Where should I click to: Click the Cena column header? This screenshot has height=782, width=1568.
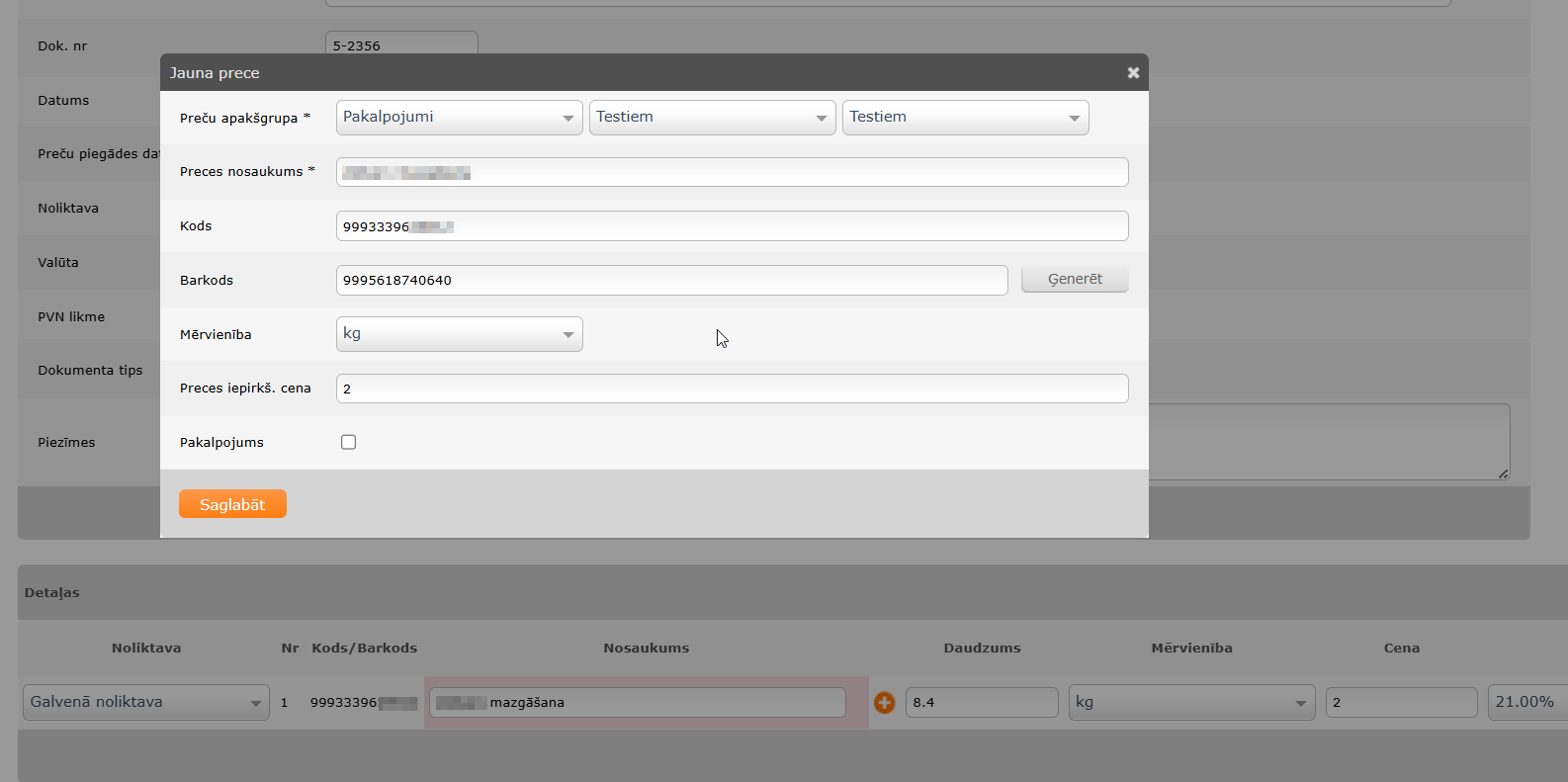[x=1402, y=649]
